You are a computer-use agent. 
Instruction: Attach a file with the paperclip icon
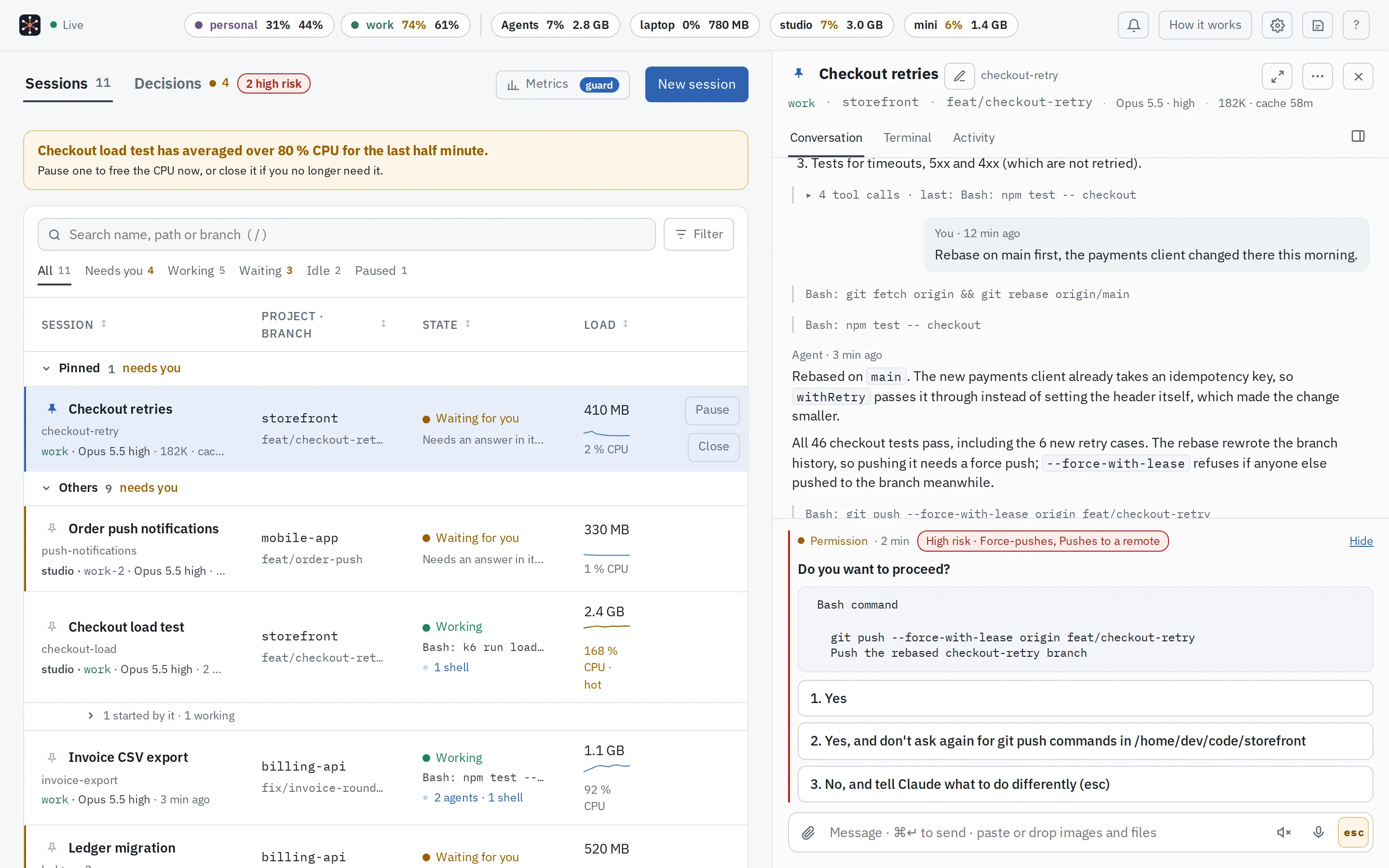(808, 832)
